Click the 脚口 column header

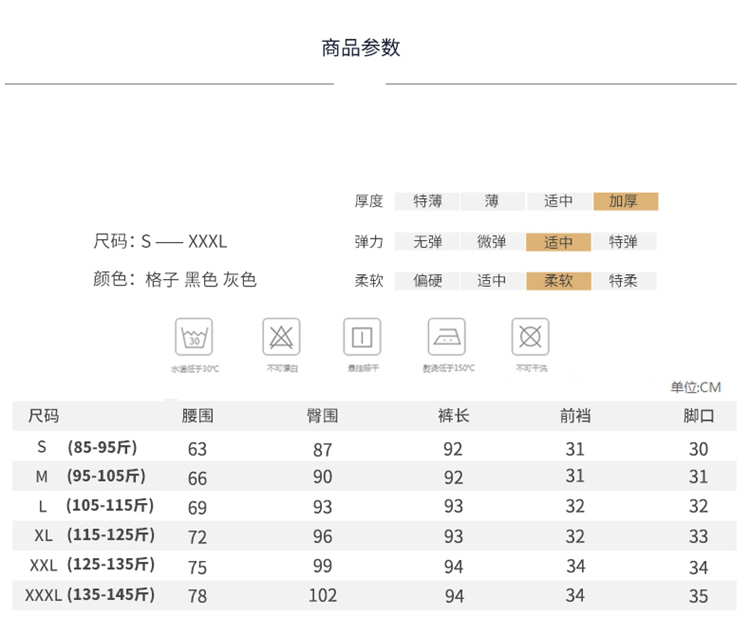tap(698, 416)
